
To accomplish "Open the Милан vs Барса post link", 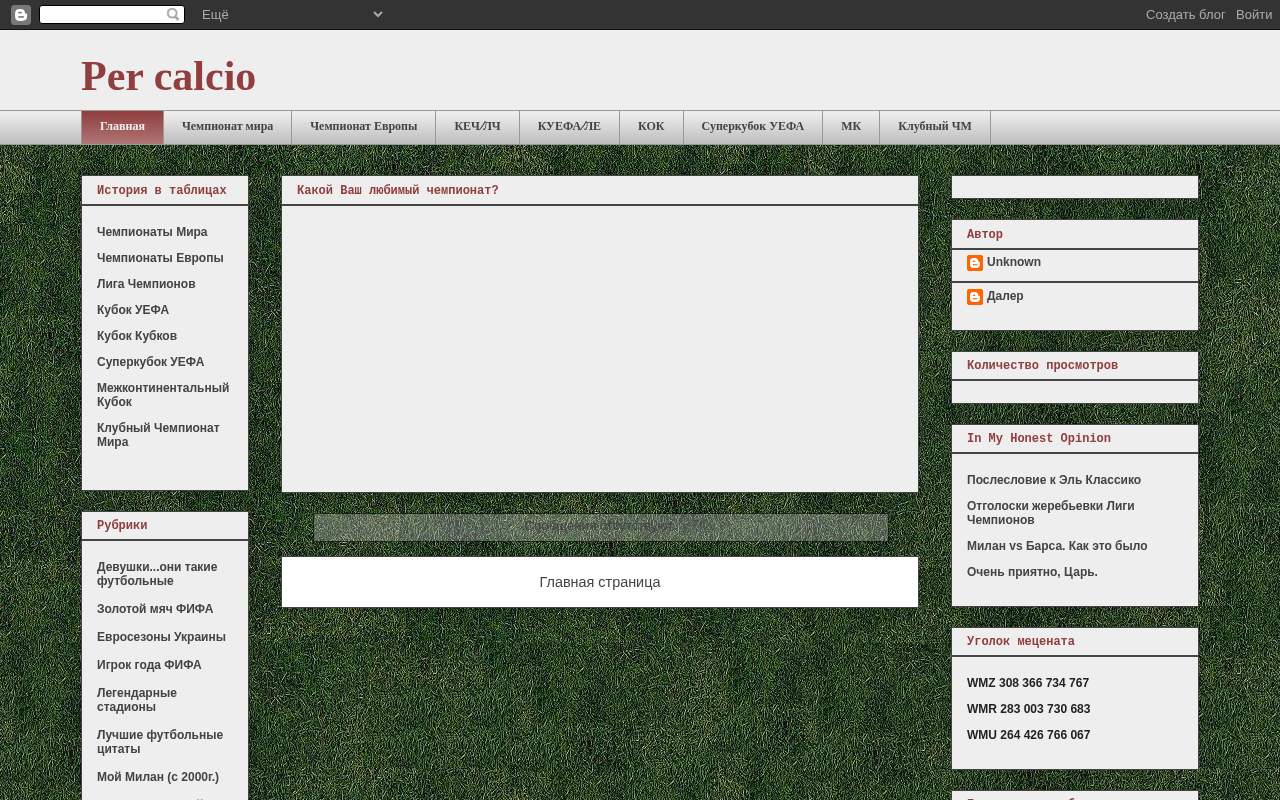I will tap(1057, 546).
